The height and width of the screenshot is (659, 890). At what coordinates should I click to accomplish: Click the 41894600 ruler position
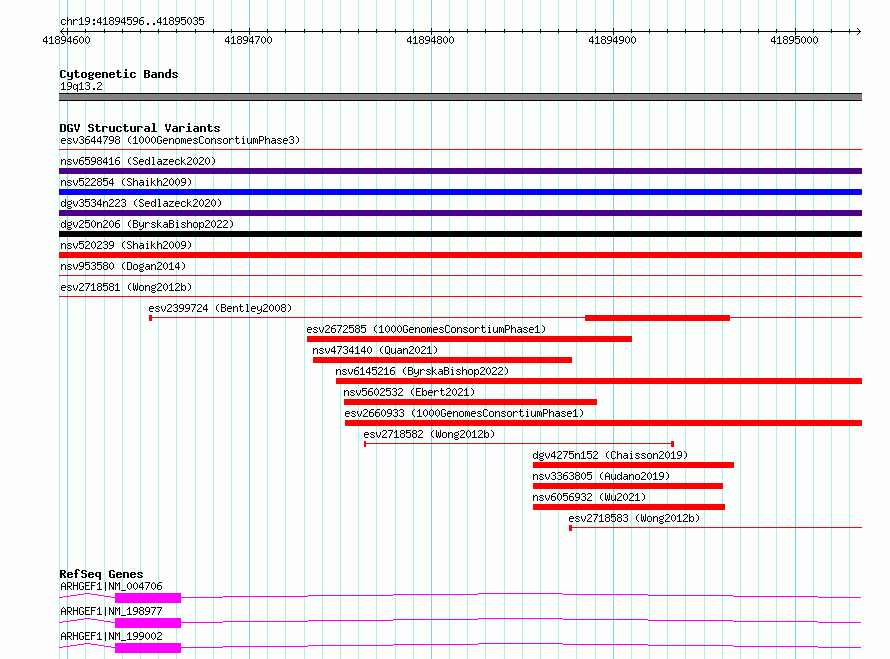tap(66, 40)
